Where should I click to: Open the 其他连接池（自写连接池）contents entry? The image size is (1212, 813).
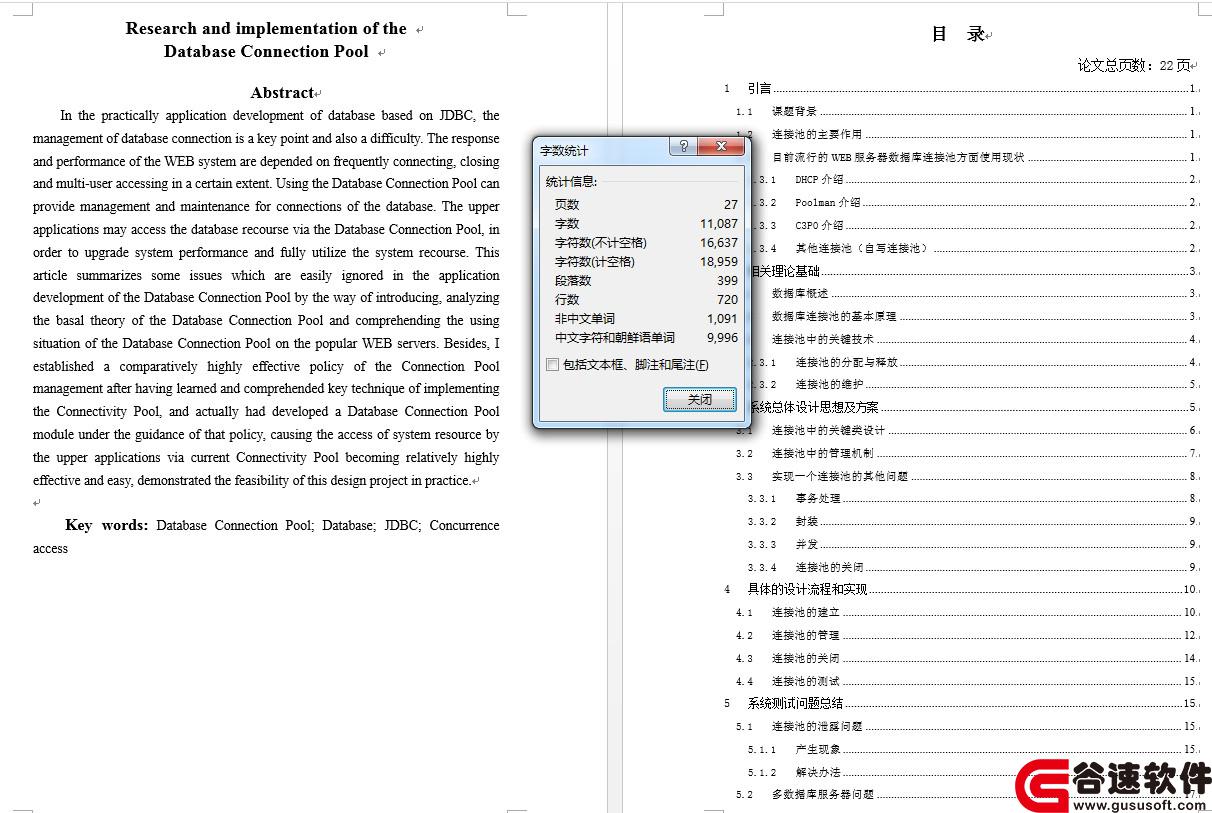point(973,248)
